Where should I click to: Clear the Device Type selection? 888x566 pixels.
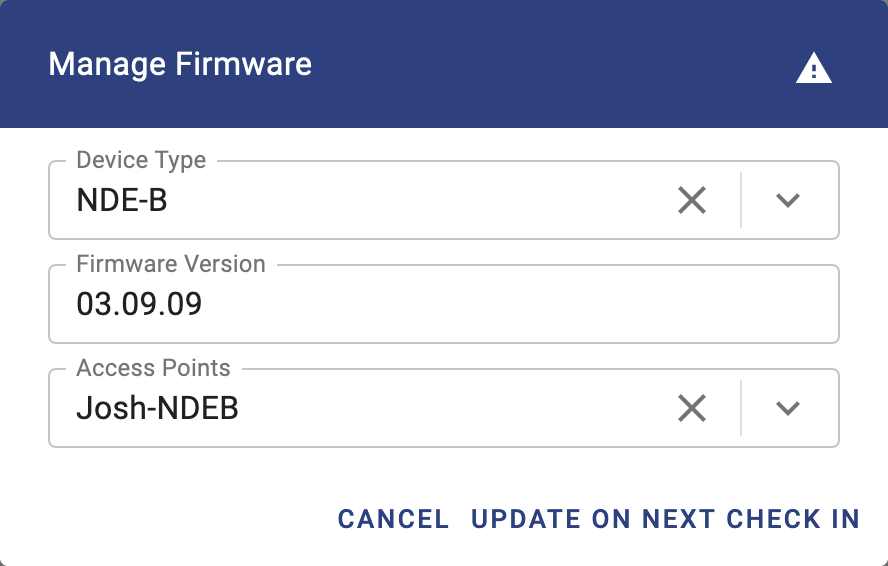coord(692,201)
